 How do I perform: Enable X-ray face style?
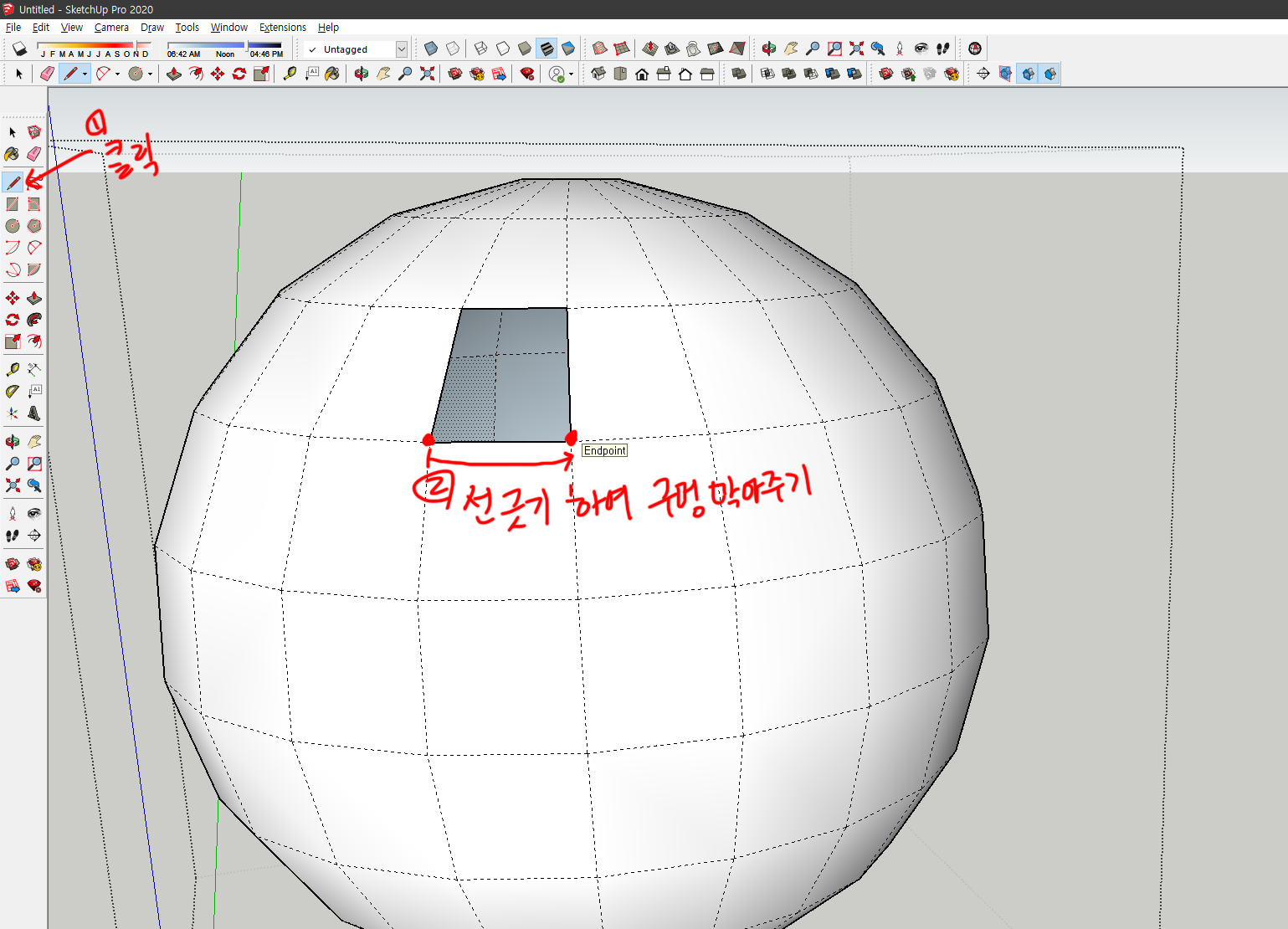429,49
